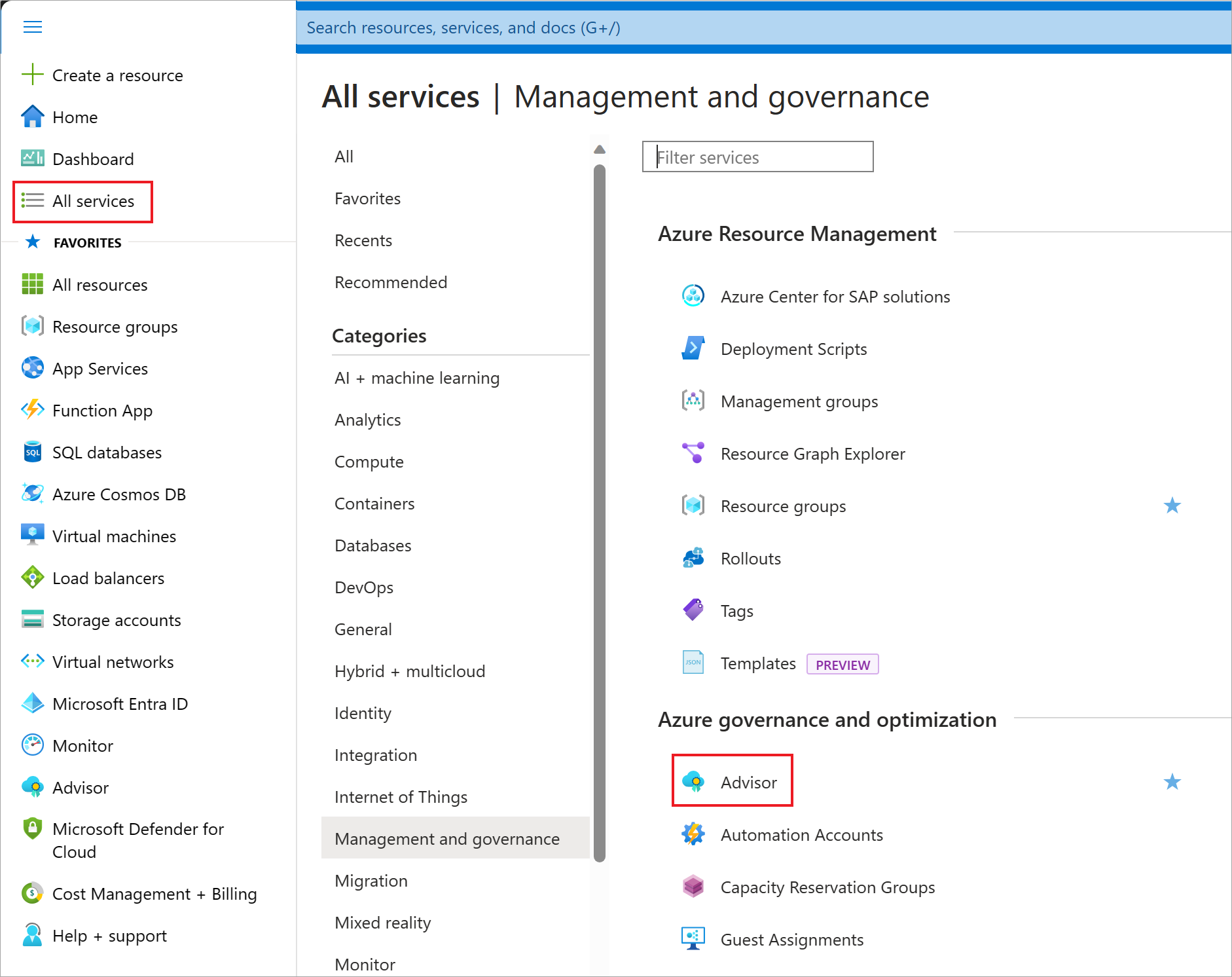Open the Home icon in sidebar
Viewport: 1232px width, 977px height.
(32, 117)
